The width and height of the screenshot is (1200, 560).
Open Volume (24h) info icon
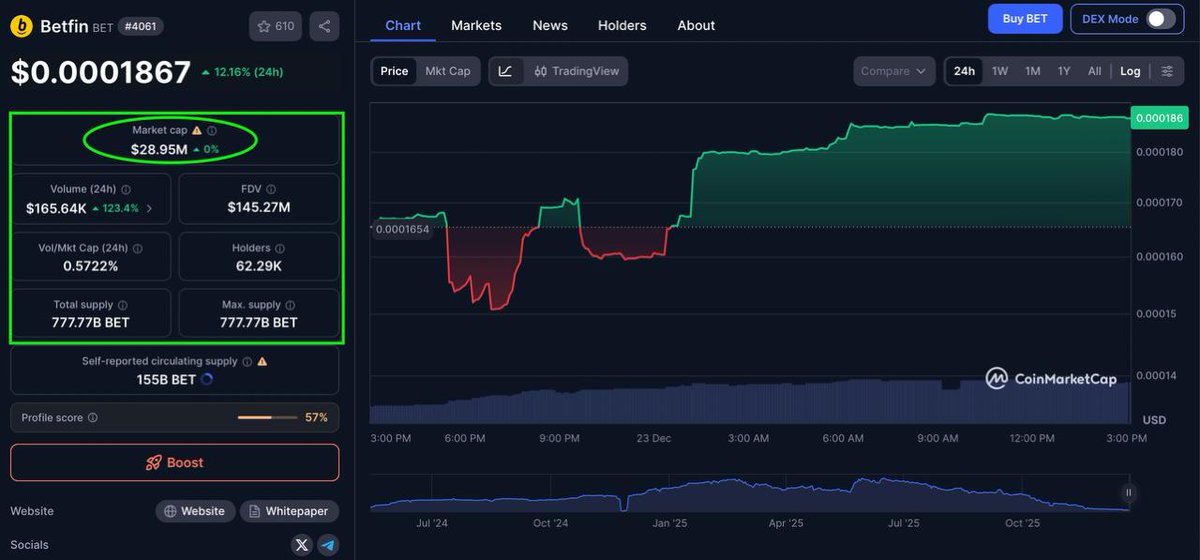point(126,189)
